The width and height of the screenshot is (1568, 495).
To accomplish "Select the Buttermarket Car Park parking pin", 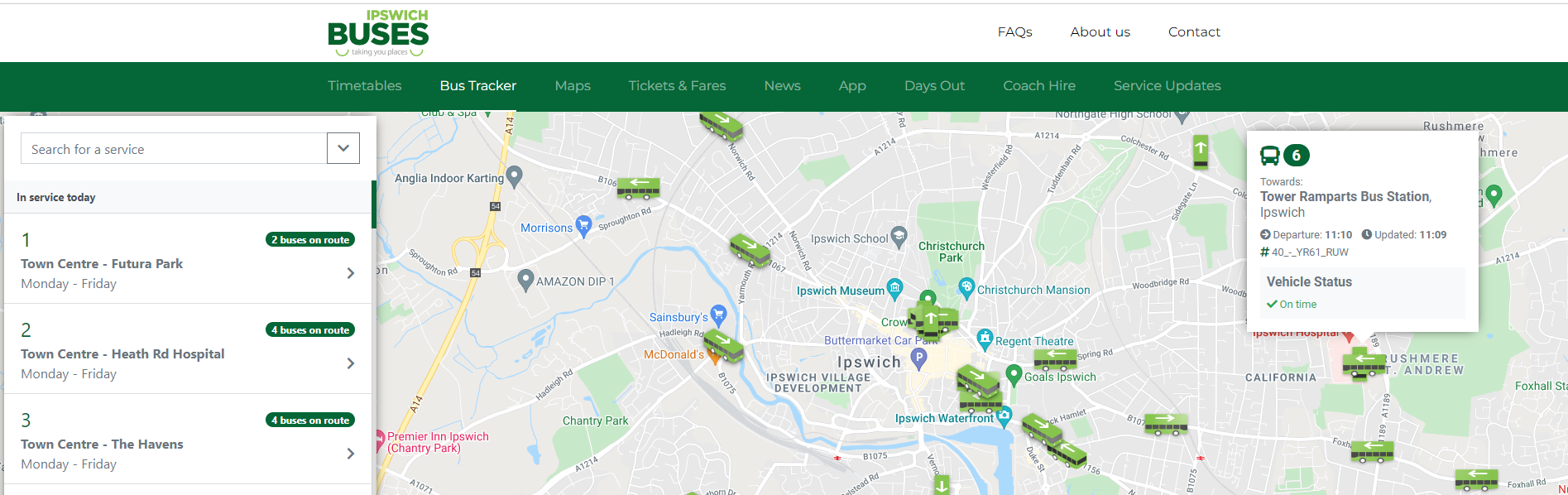I will click(918, 358).
